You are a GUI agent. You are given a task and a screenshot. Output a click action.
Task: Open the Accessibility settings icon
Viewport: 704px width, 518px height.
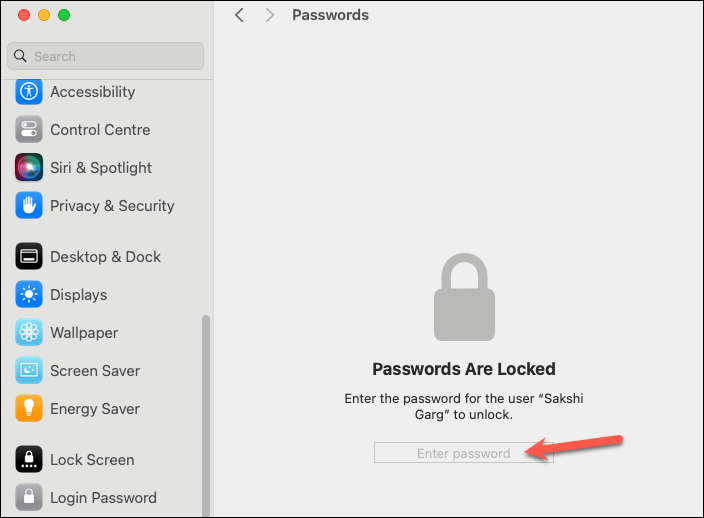29,91
